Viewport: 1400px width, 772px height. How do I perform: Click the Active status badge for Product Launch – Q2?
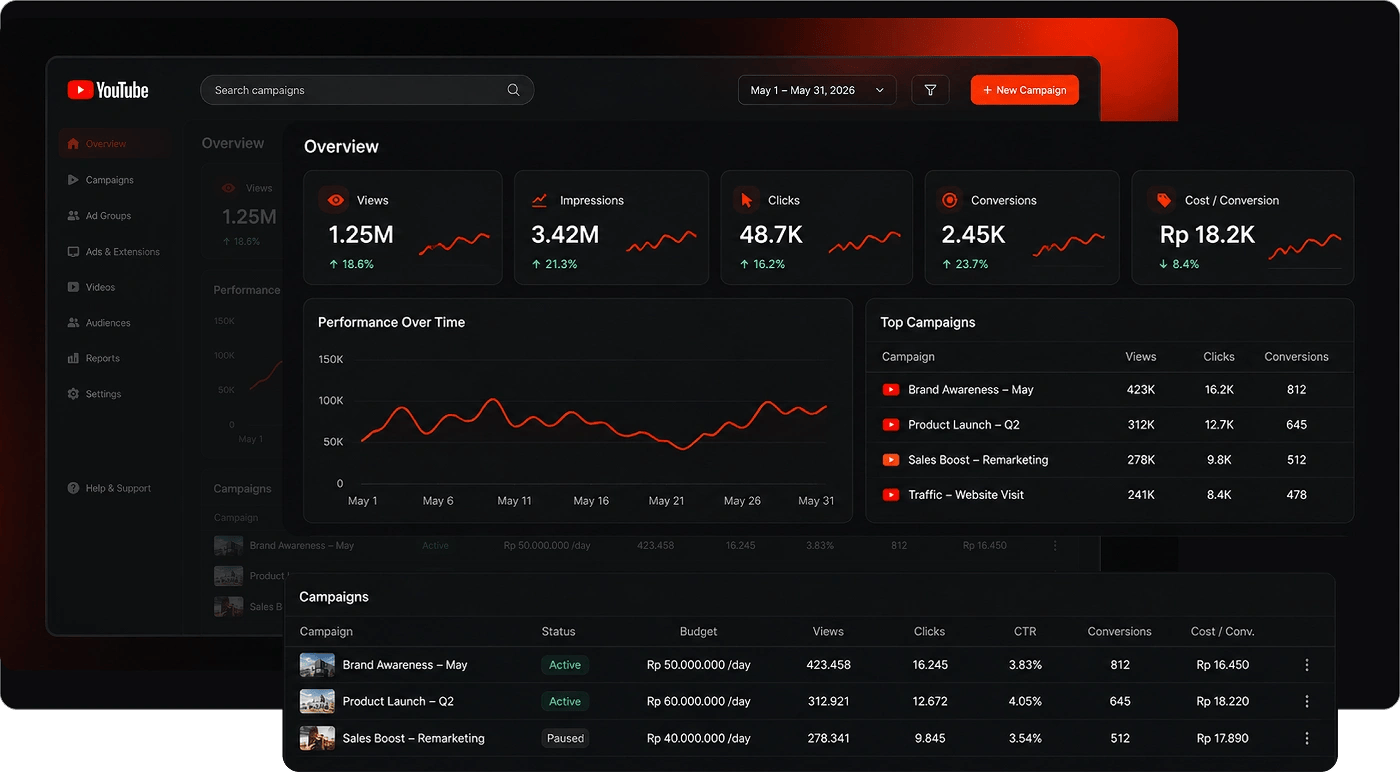(565, 702)
